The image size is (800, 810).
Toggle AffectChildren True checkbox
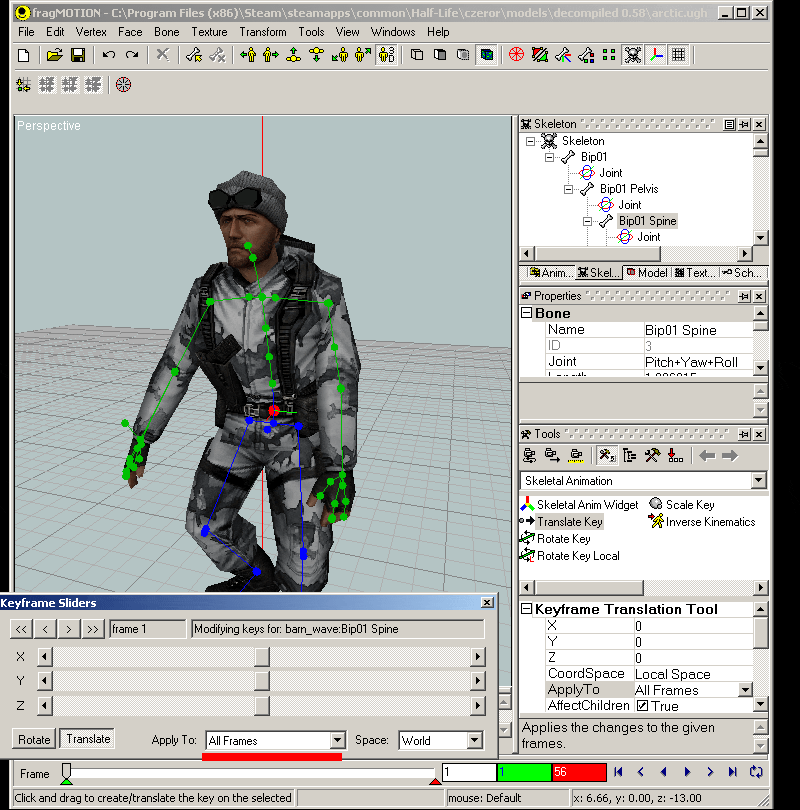click(642, 706)
